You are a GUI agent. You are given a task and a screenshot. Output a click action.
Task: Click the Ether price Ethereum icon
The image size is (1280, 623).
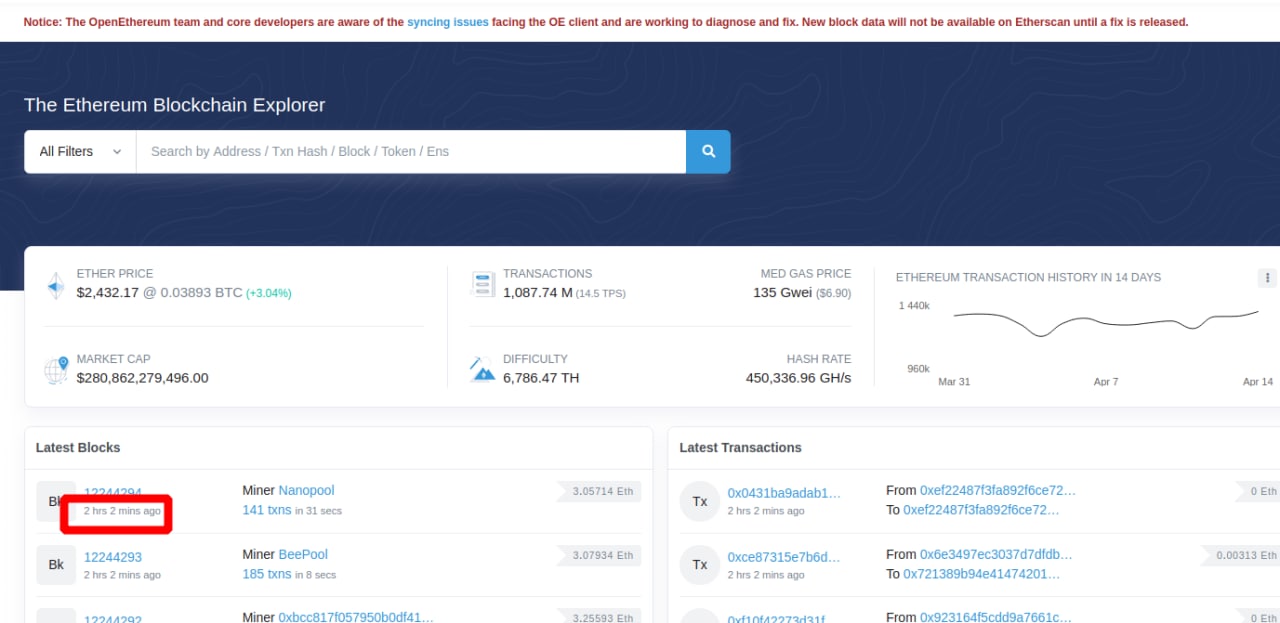click(56, 286)
